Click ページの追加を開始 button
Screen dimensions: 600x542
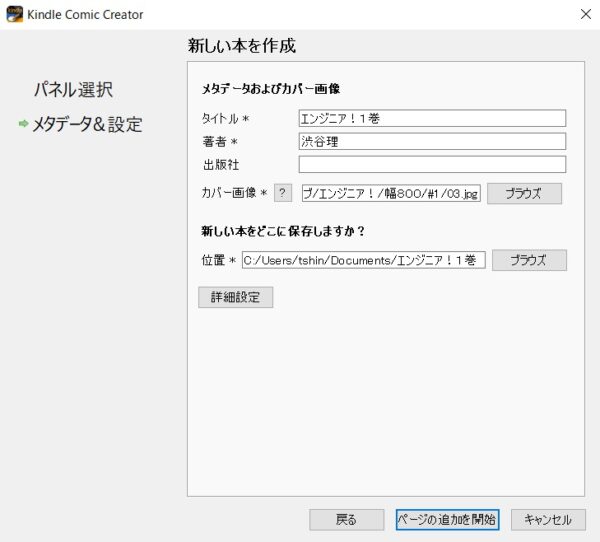[447, 519]
